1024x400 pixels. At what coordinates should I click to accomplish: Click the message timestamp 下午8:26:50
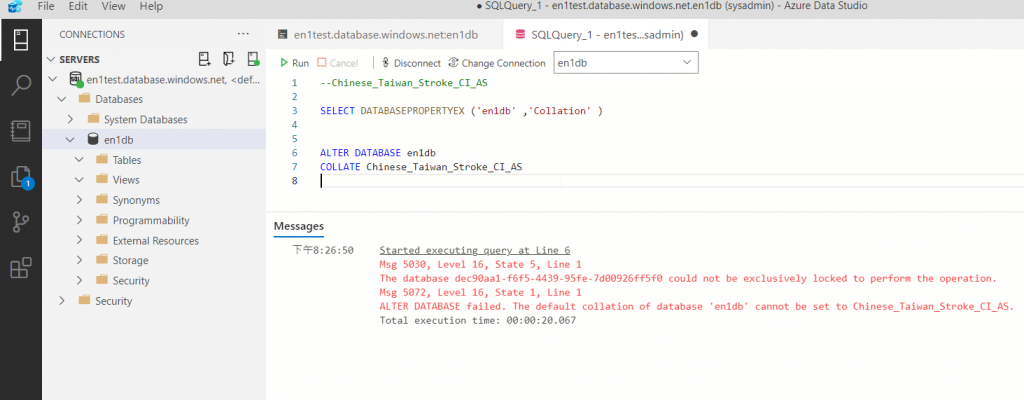(x=323, y=250)
